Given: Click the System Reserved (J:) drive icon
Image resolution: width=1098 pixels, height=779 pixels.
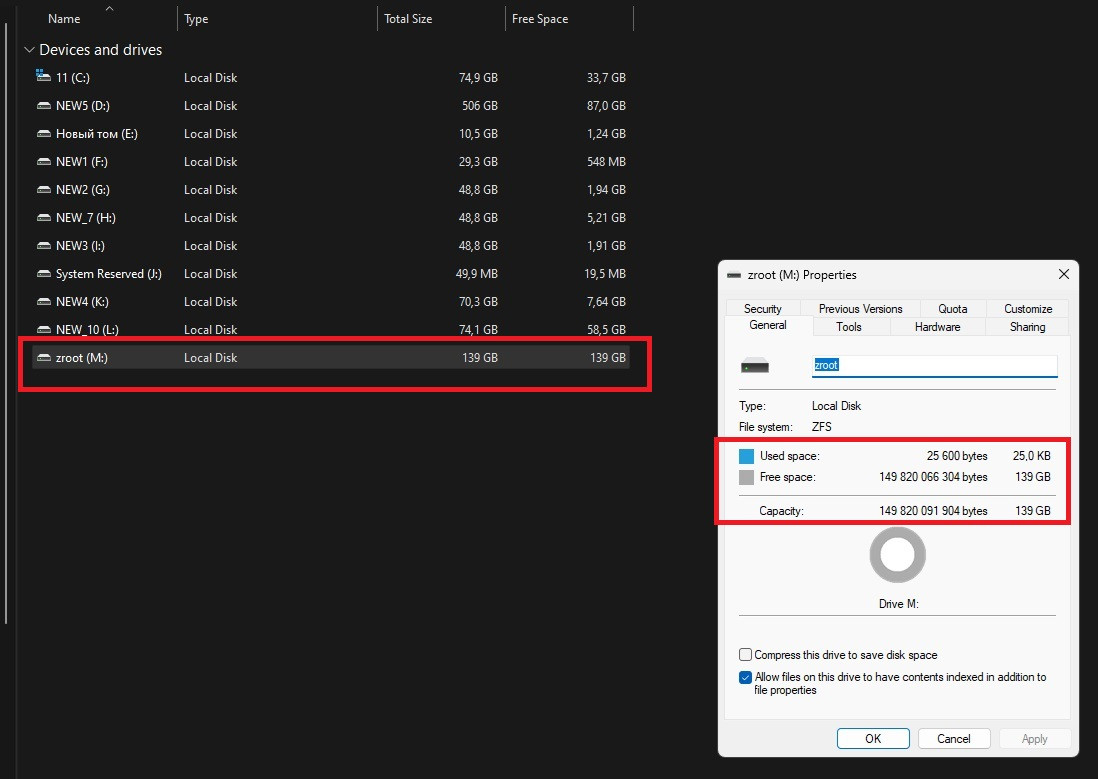Looking at the screenshot, I should (x=43, y=274).
